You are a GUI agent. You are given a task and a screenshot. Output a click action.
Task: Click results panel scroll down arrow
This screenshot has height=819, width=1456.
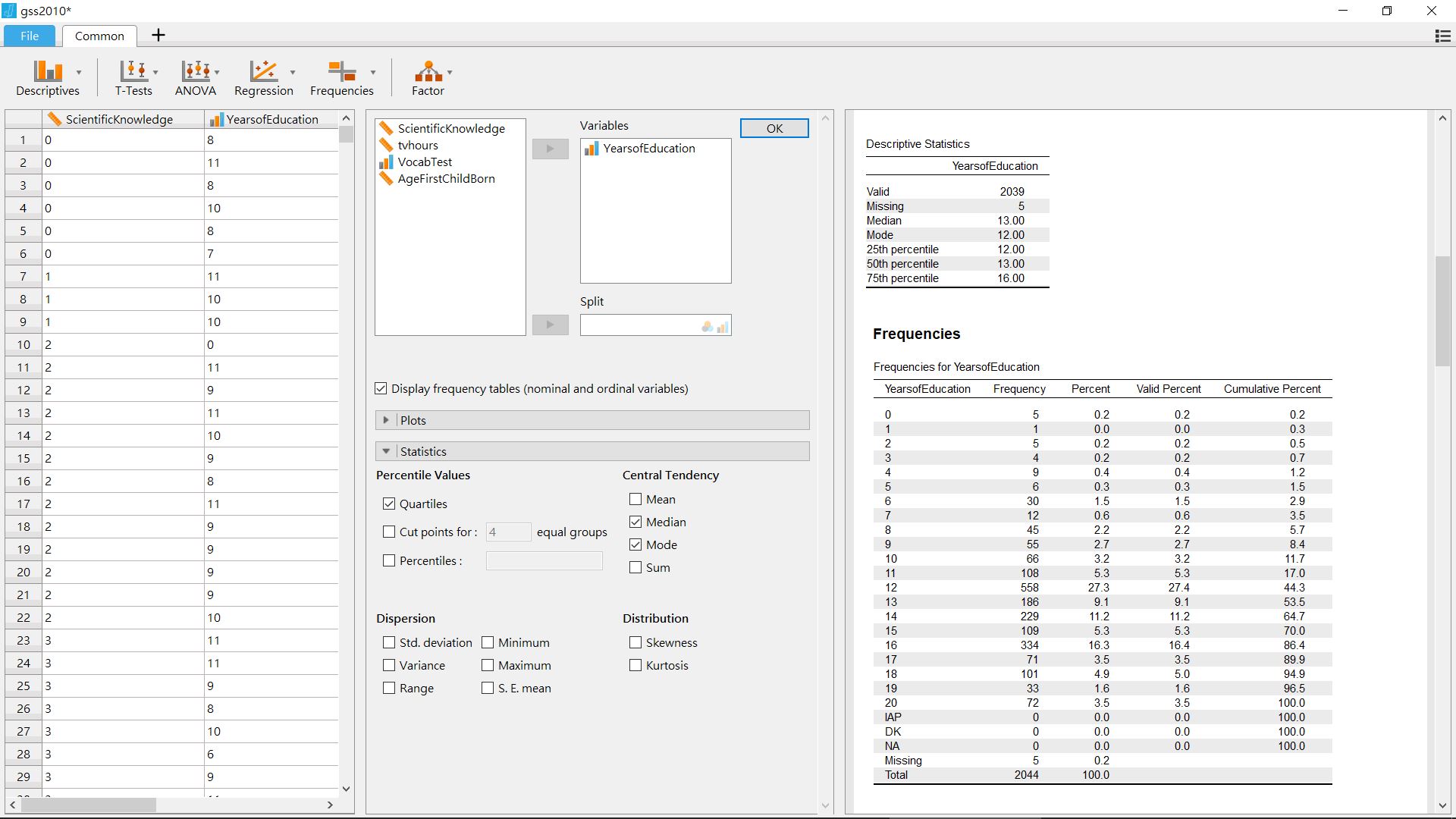(1442, 805)
